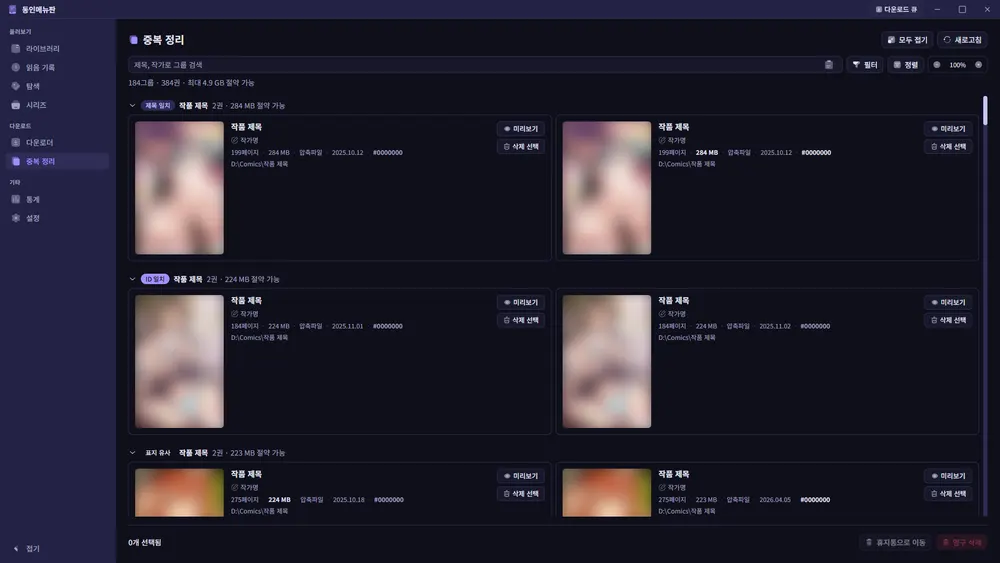Open 라이브러리 from the sidebar
Image resolution: width=1000 pixels, height=563 pixels.
[x=57, y=48]
